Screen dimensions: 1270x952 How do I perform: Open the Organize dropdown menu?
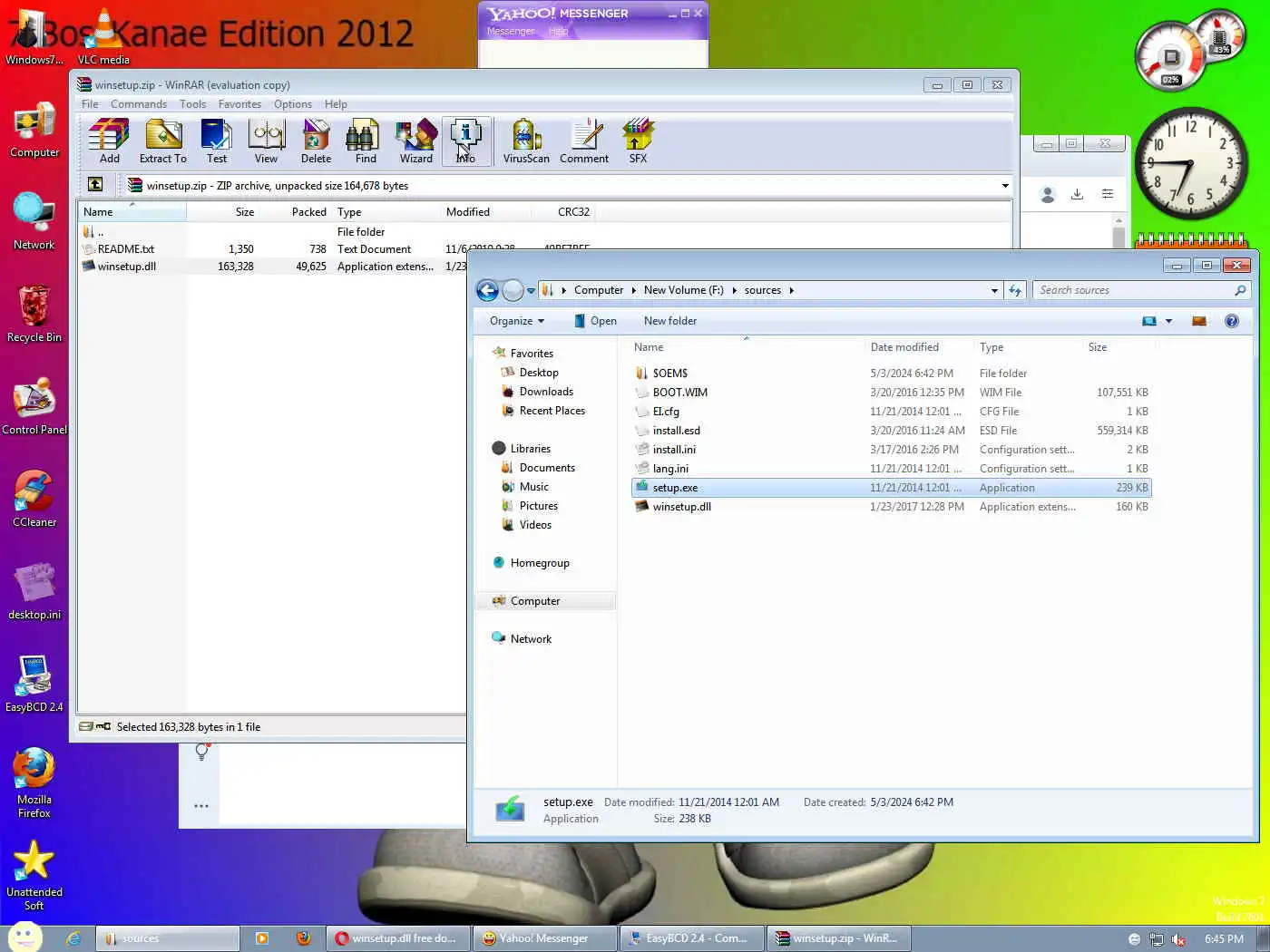517,321
